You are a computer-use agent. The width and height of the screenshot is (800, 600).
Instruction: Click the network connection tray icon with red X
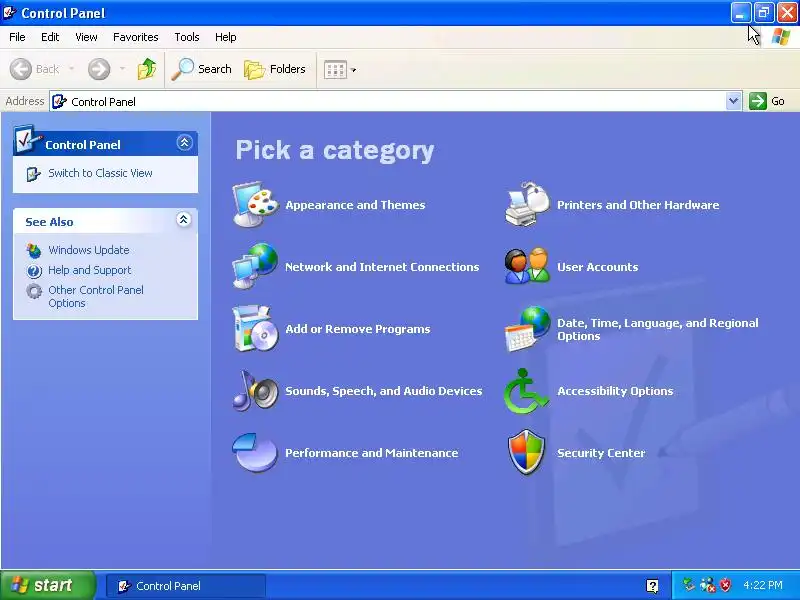[x=708, y=585]
